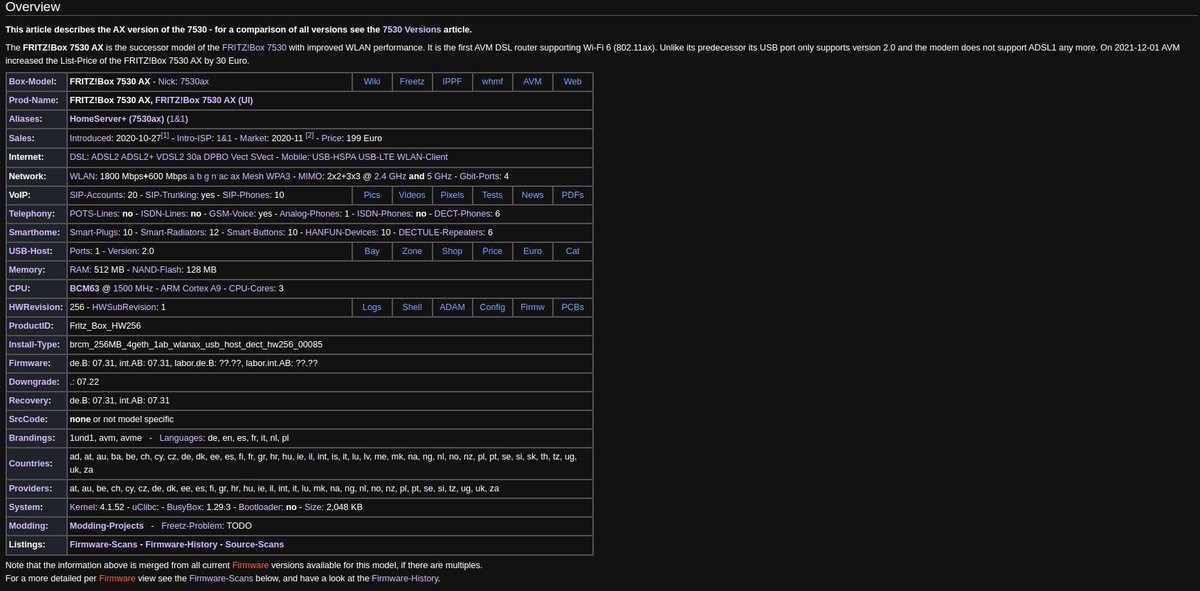Viewport: 1200px width, 591px height.
Task: Click the Kernel link in System row
Action: pos(83,507)
